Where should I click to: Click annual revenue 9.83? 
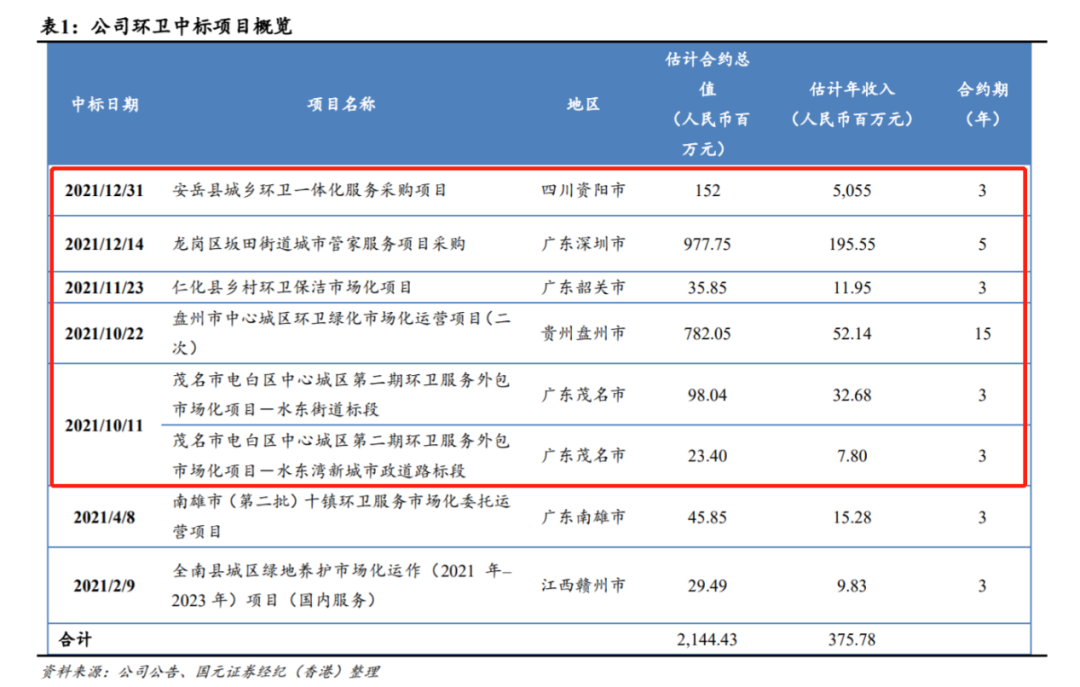tap(852, 586)
